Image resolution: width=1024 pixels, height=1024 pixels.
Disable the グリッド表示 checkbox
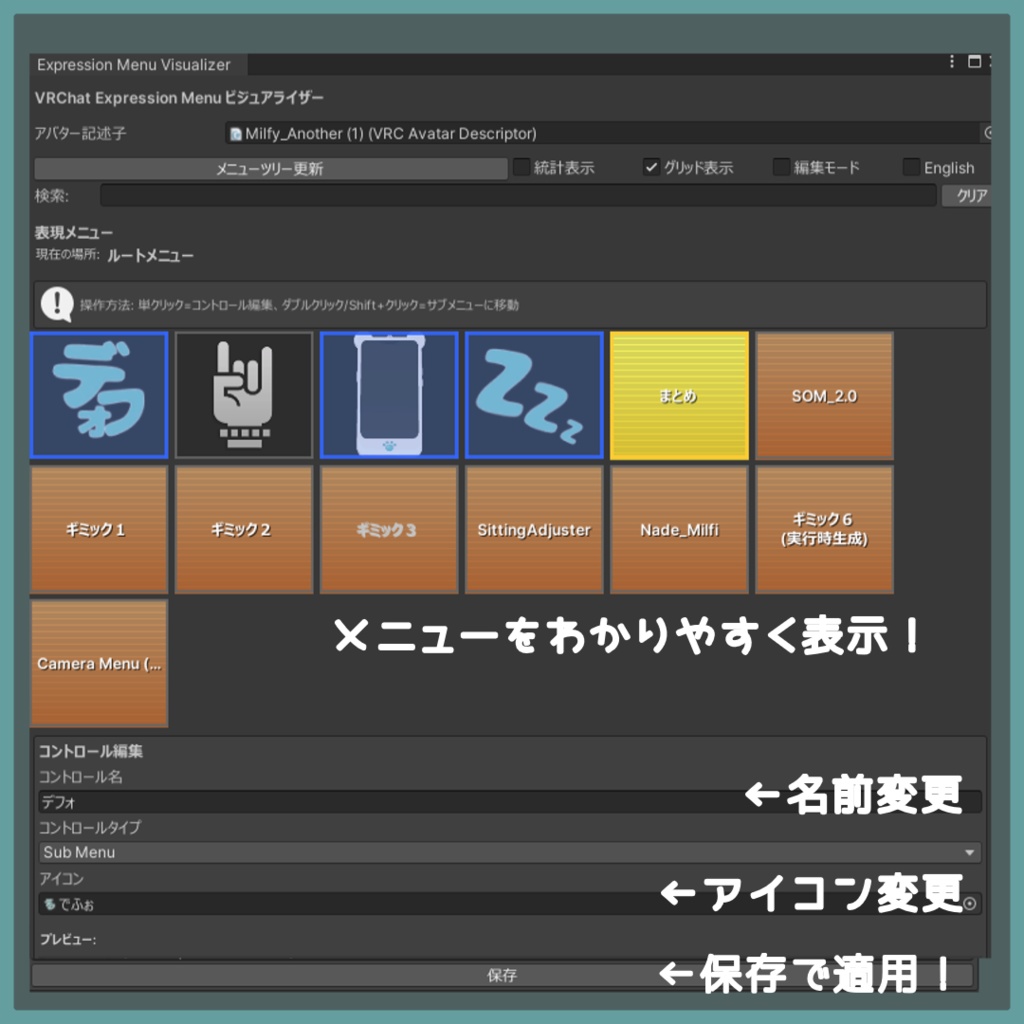652,167
